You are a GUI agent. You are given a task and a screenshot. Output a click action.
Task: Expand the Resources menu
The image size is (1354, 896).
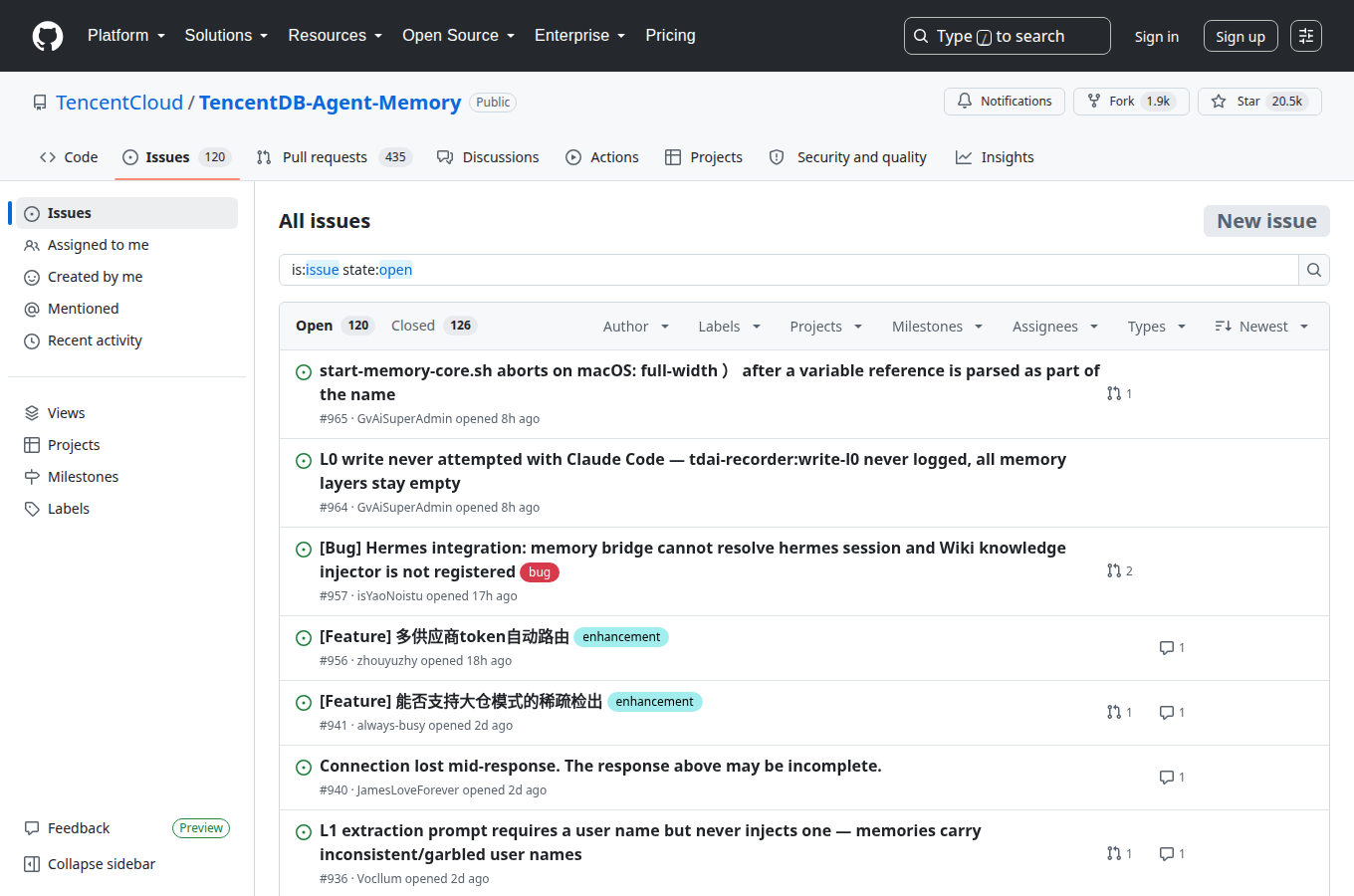336,36
